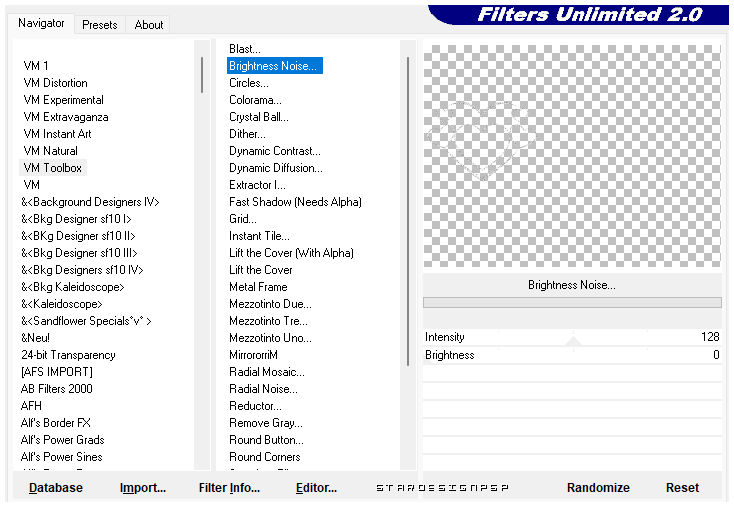Choose the Circles... filter
734x507 pixels.
pyautogui.click(x=249, y=83)
